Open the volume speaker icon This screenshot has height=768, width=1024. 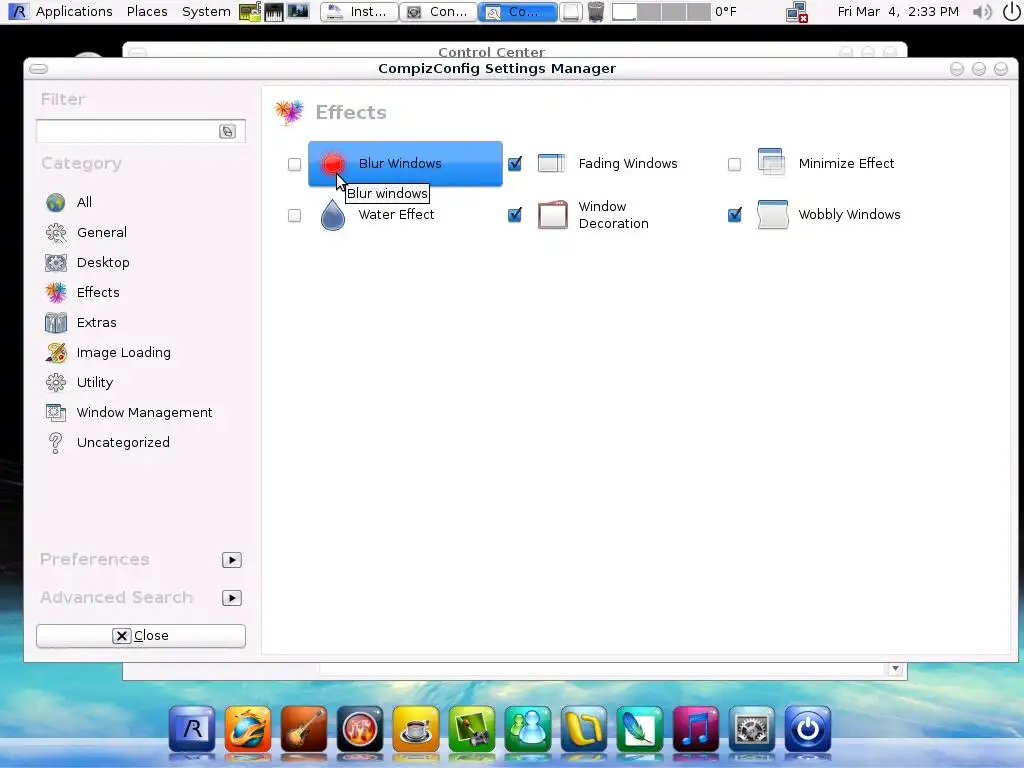(982, 12)
